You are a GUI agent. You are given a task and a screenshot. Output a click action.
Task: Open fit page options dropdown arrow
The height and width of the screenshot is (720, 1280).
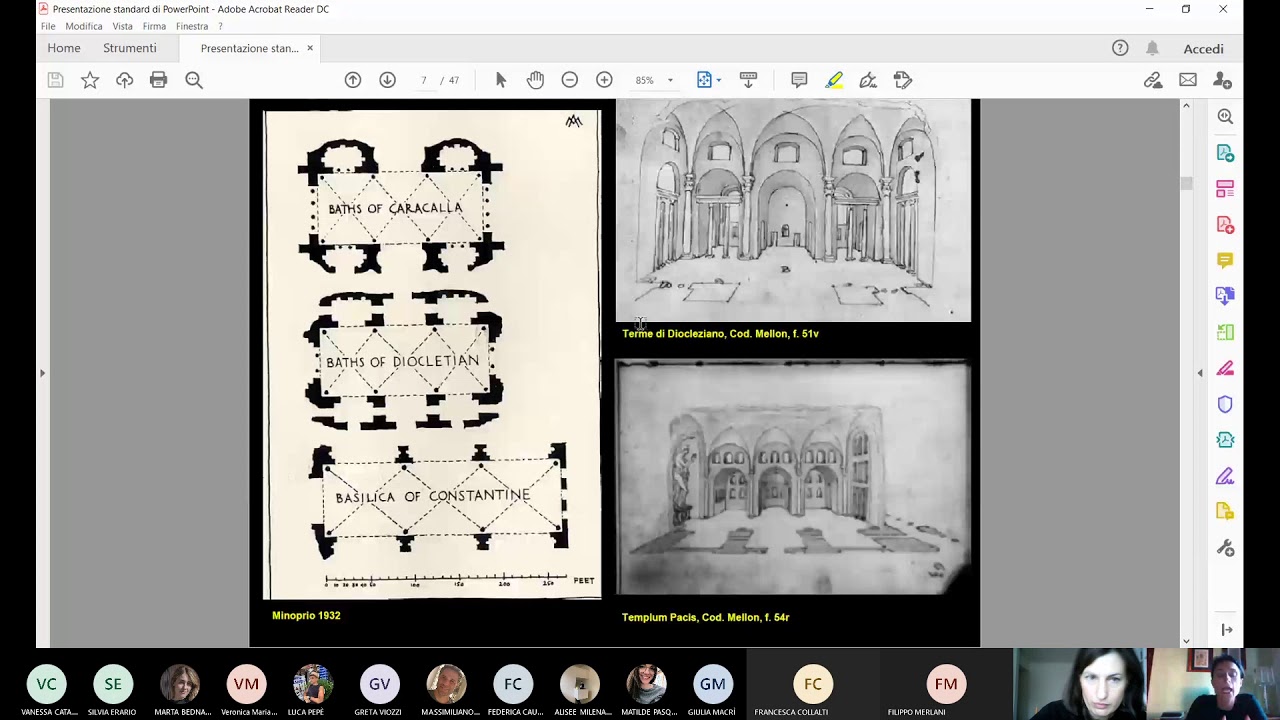(719, 80)
